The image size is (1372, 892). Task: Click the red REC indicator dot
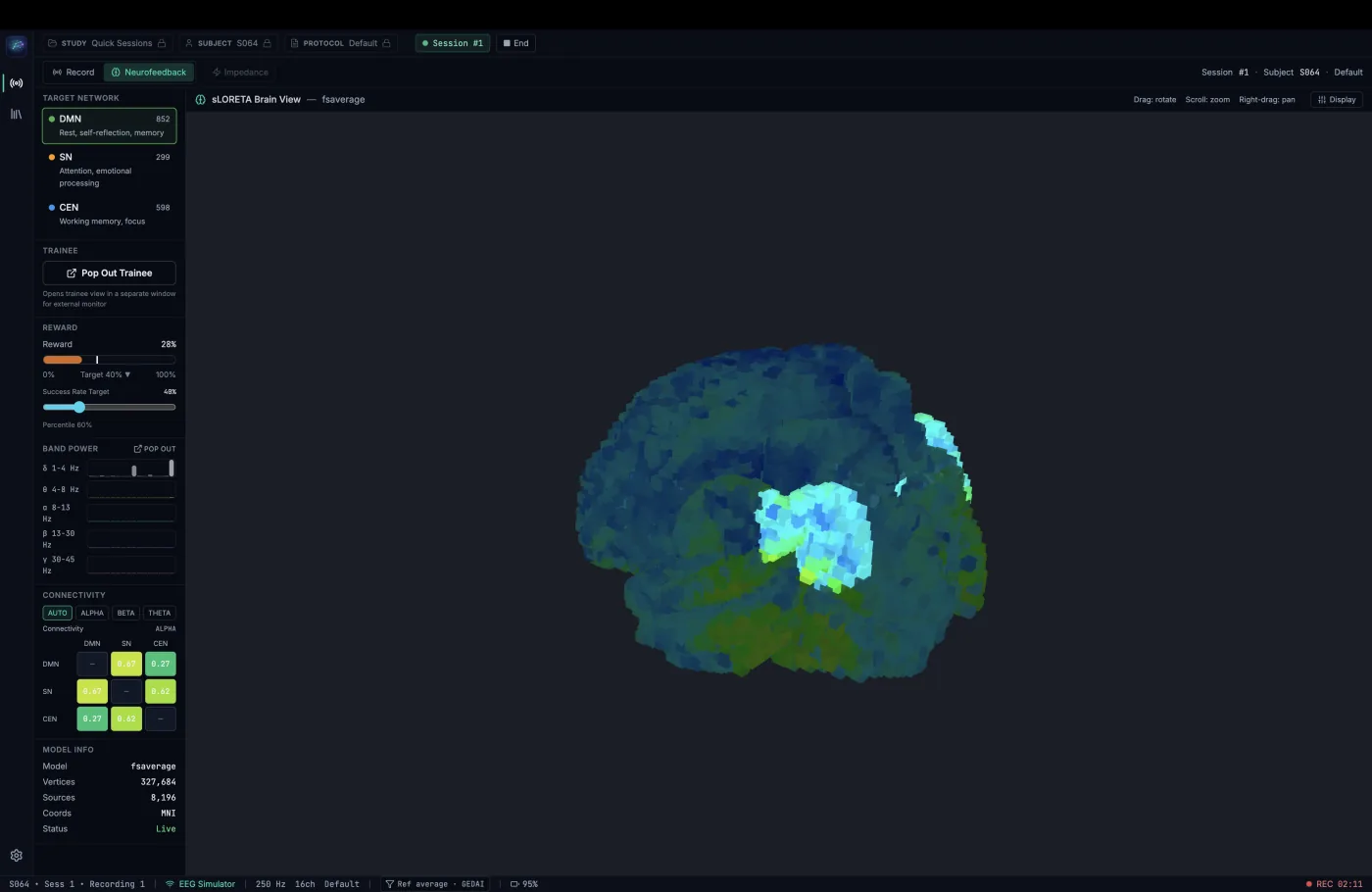[x=1309, y=884]
